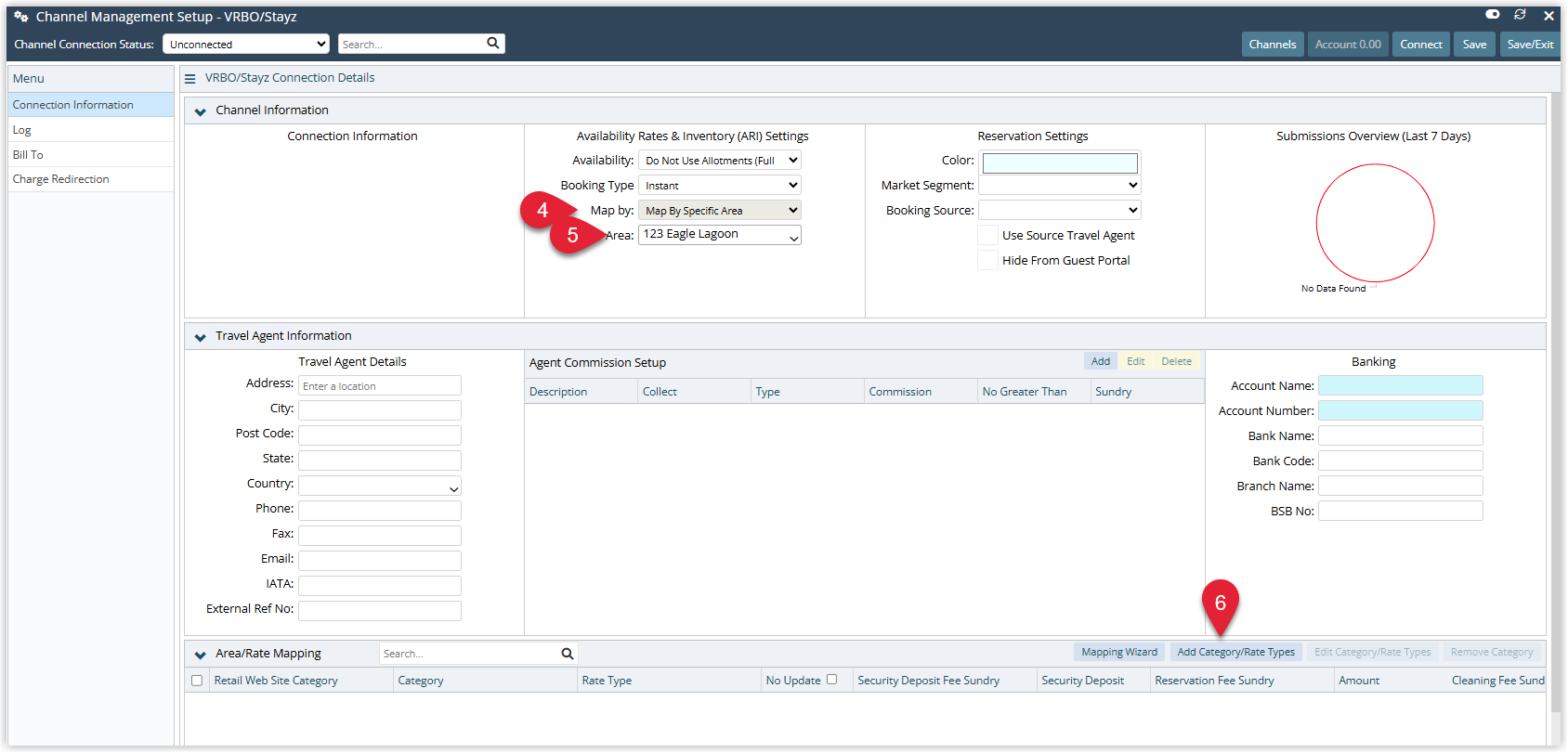Viewport: 1568px width, 753px height.
Task: Click the gears icon in title bar
Action: pos(21,17)
